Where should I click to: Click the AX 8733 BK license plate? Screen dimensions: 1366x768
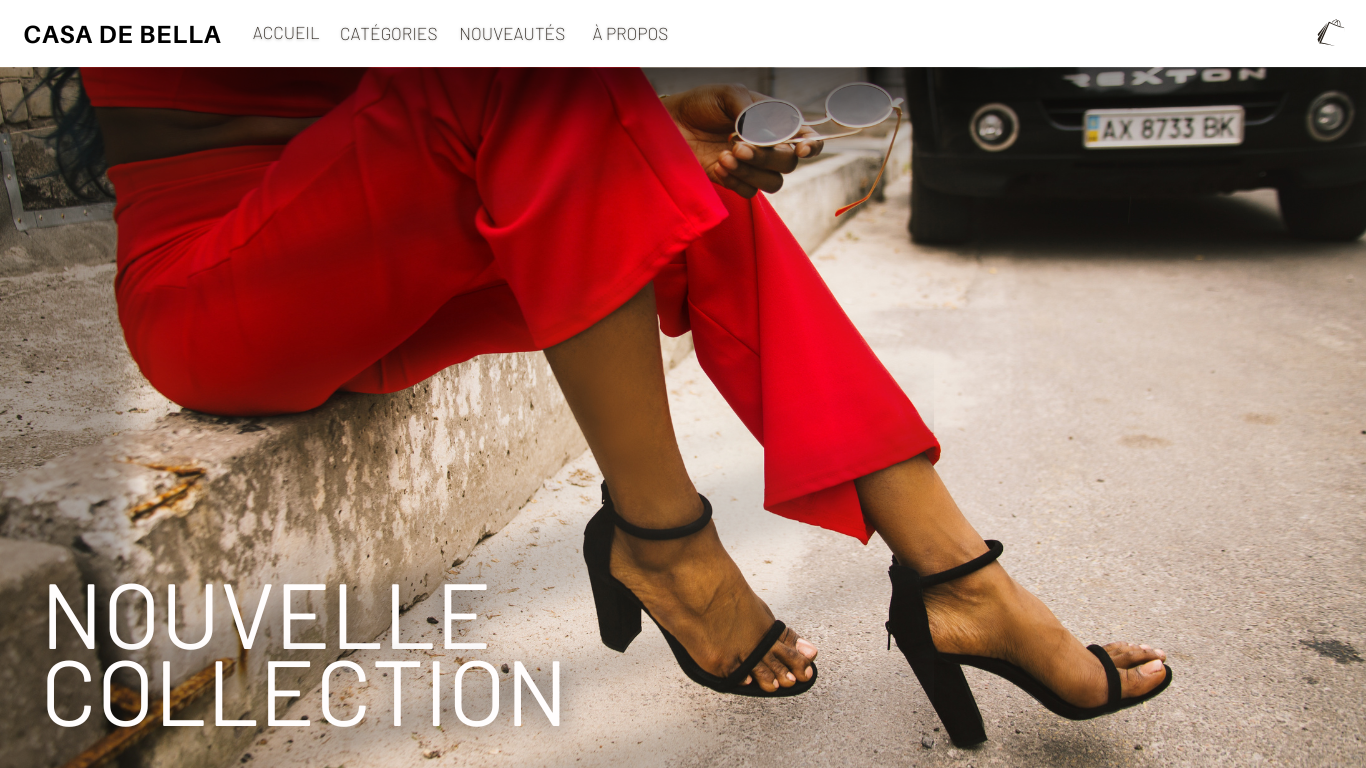click(1164, 127)
